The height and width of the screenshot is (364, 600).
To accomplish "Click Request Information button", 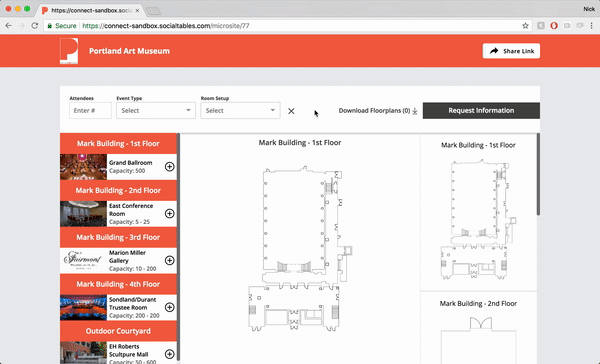I will [x=481, y=111].
